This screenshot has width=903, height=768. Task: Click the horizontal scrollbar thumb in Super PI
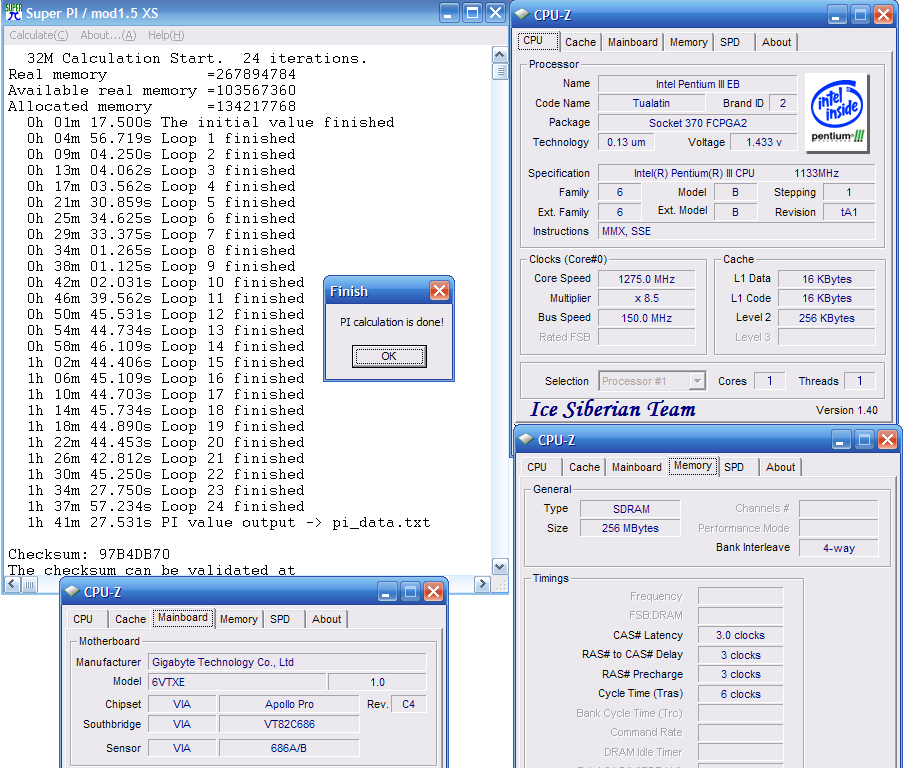click(29, 585)
